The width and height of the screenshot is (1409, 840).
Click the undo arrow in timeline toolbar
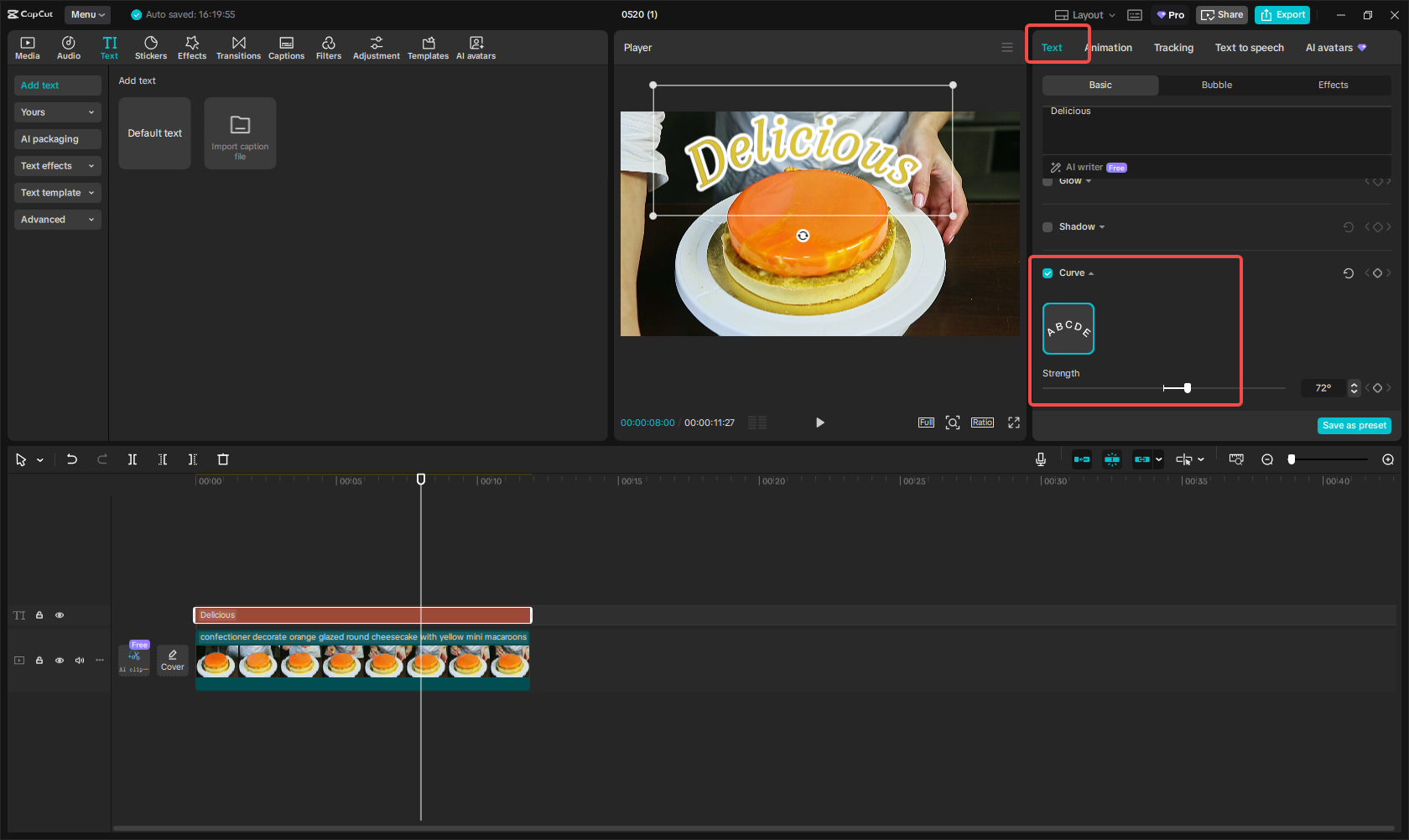72,459
